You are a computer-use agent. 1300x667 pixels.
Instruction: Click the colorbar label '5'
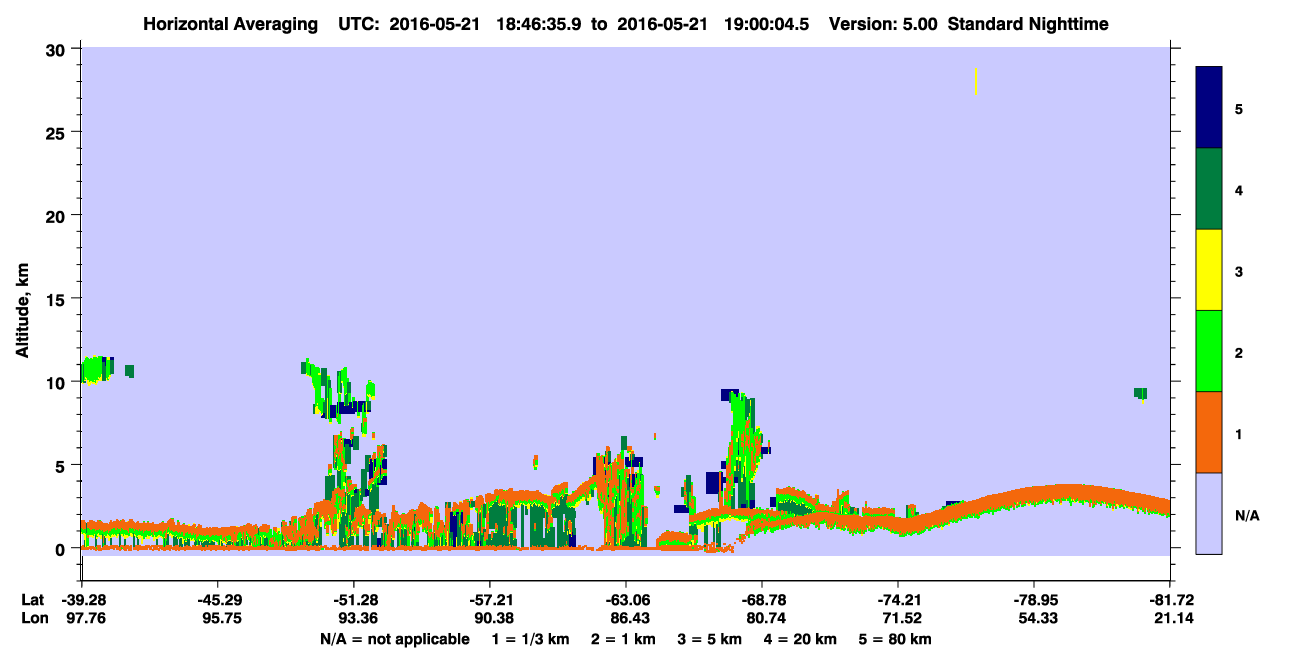[1239, 108]
